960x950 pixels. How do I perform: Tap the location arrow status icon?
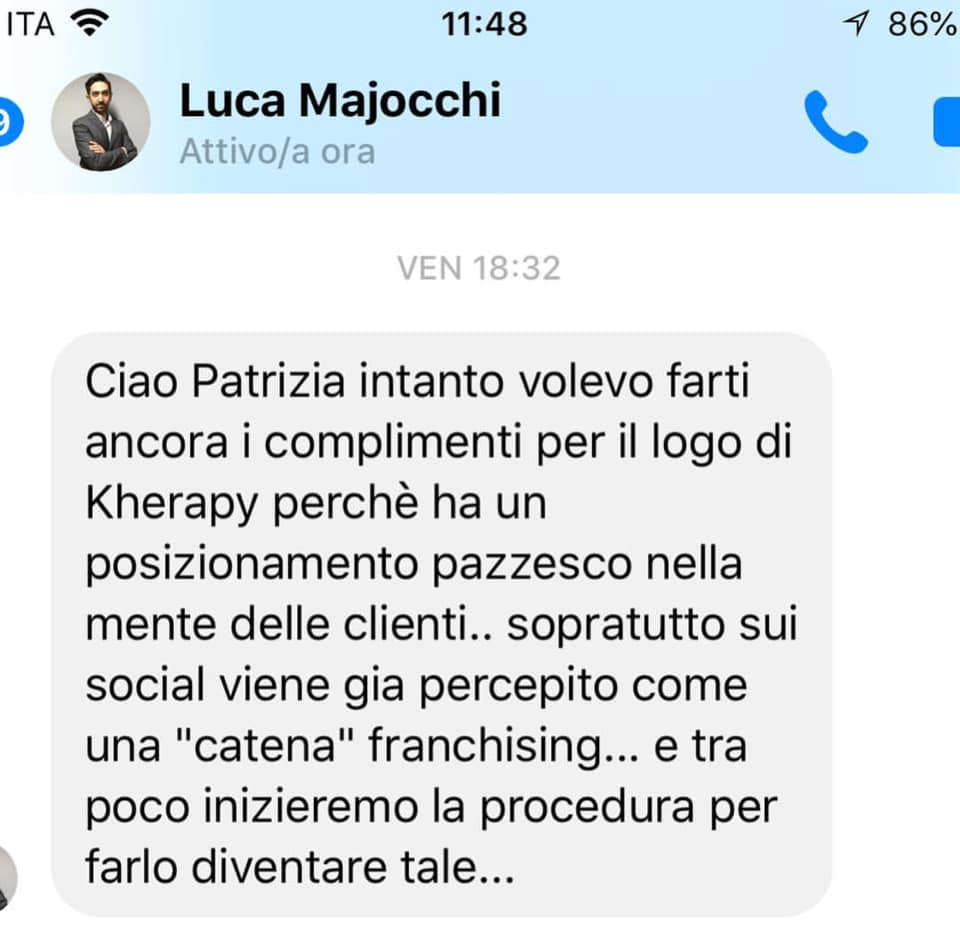pyautogui.click(x=856, y=24)
